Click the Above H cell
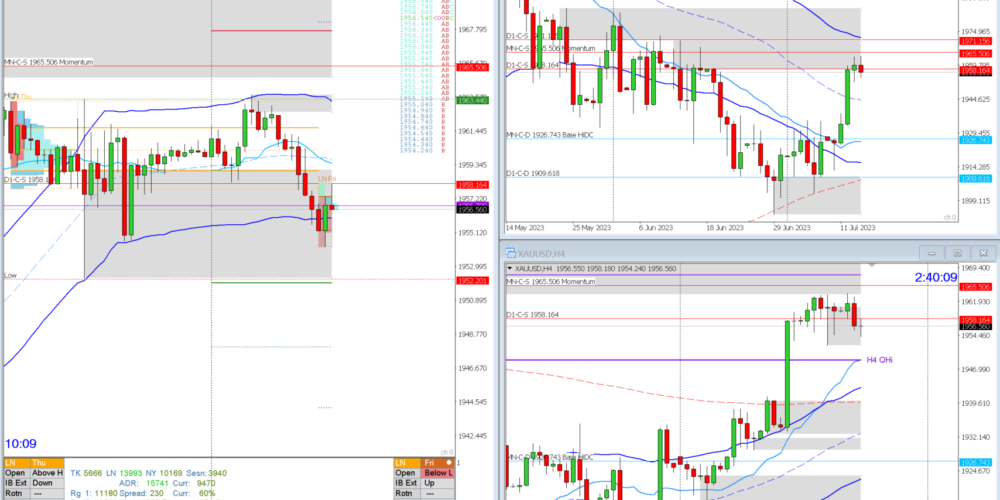Viewport: 1000px width, 500px height. [48, 473]
